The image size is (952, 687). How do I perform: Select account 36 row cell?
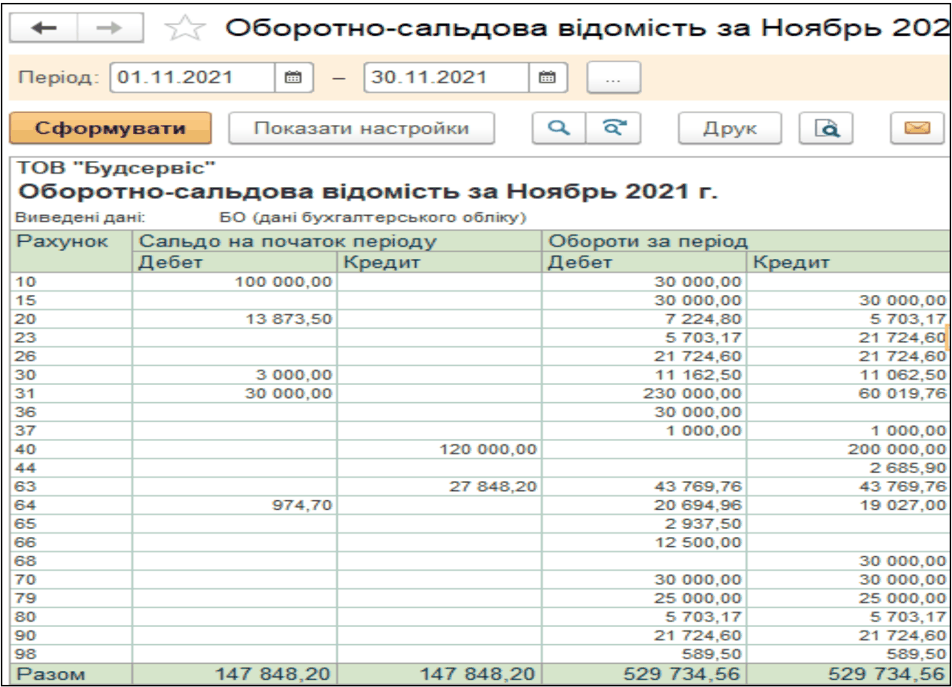[x=71, y=412]
